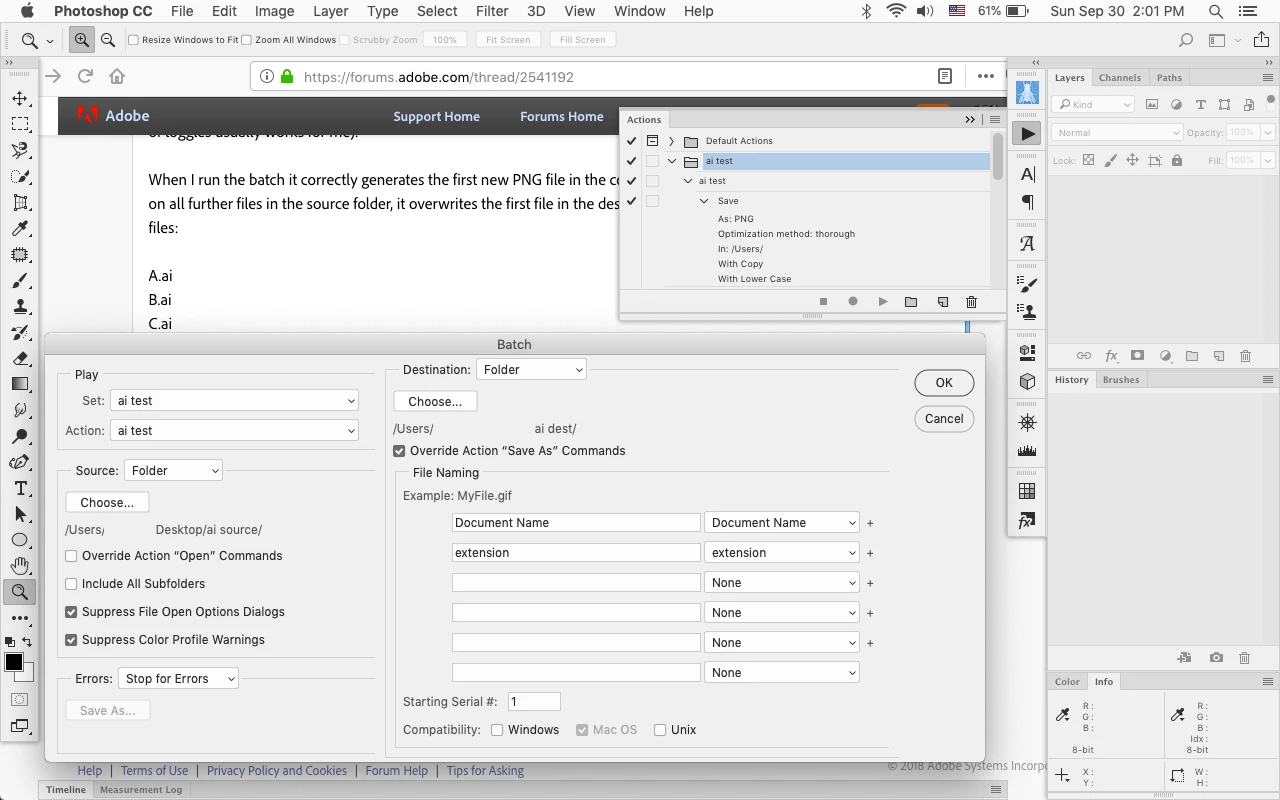This screenshot has width=1280, height=800.
Task: Switch to the Channels tab
Action: pos(1120,77)
